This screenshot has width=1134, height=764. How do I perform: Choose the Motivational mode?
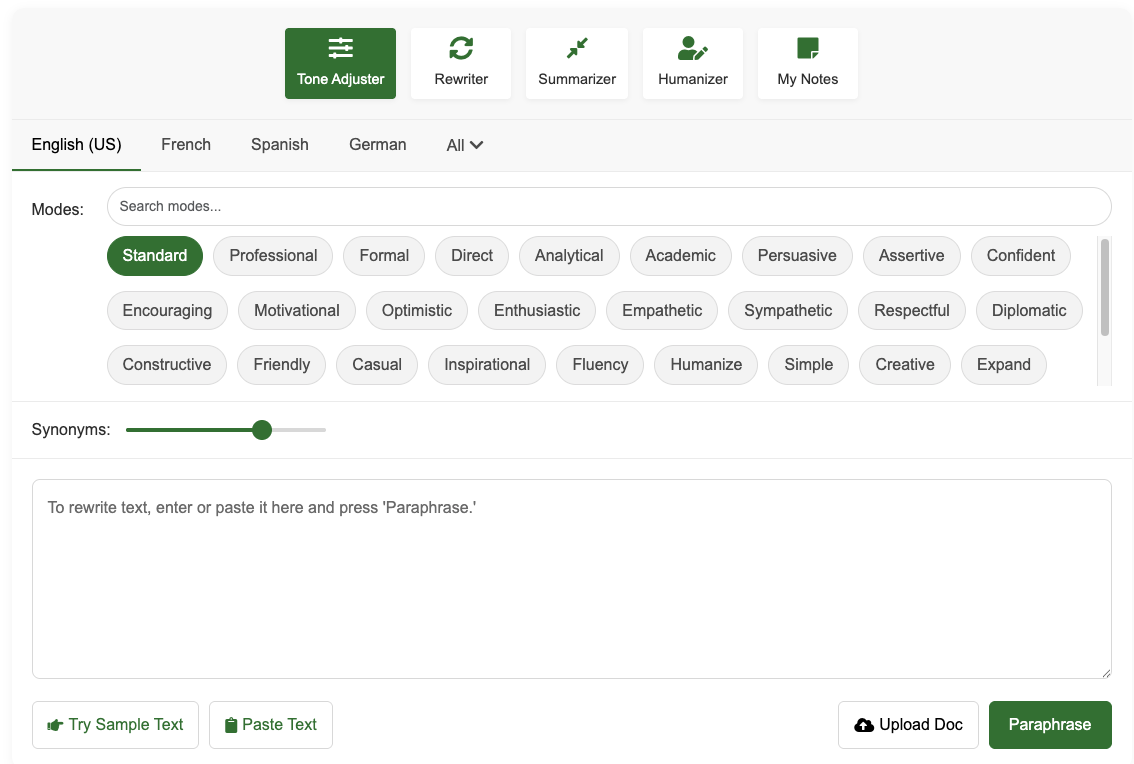[x=297, y=310]
